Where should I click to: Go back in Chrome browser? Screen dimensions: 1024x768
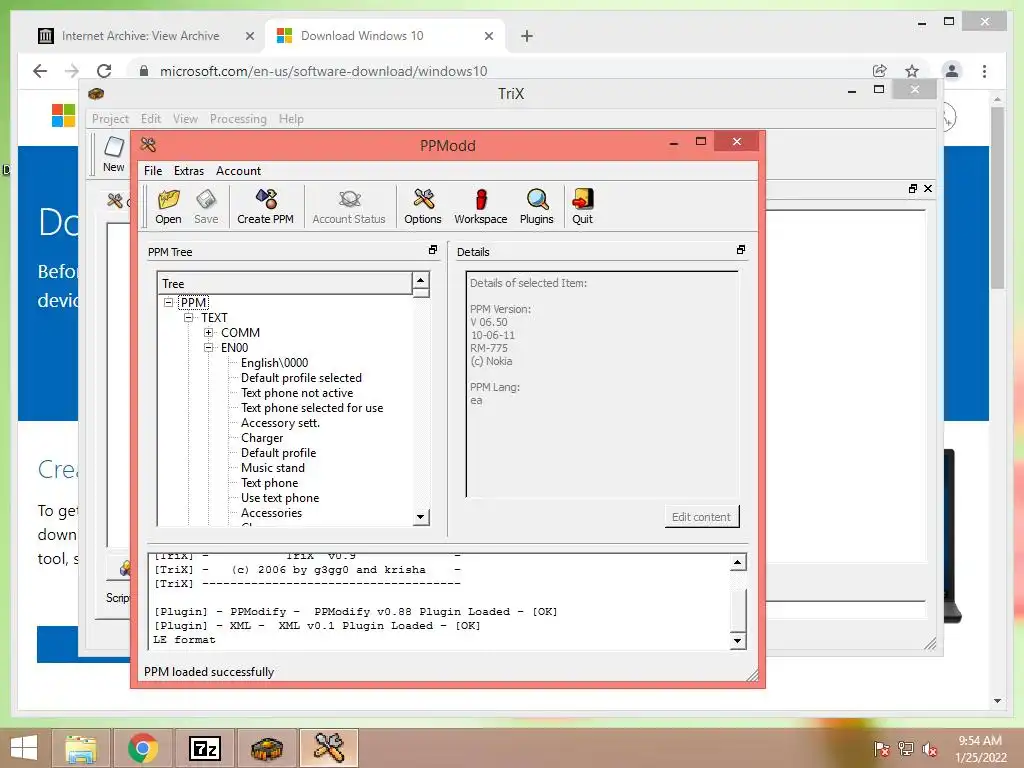pyautogui.click(x=40, y=71)
